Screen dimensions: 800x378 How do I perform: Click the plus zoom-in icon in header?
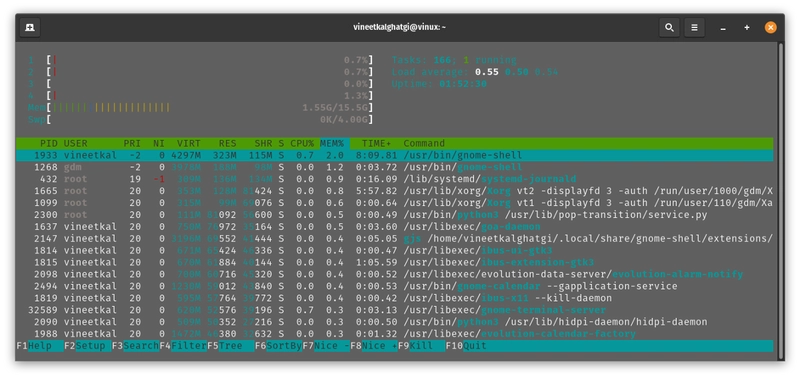tap(747, 28)
